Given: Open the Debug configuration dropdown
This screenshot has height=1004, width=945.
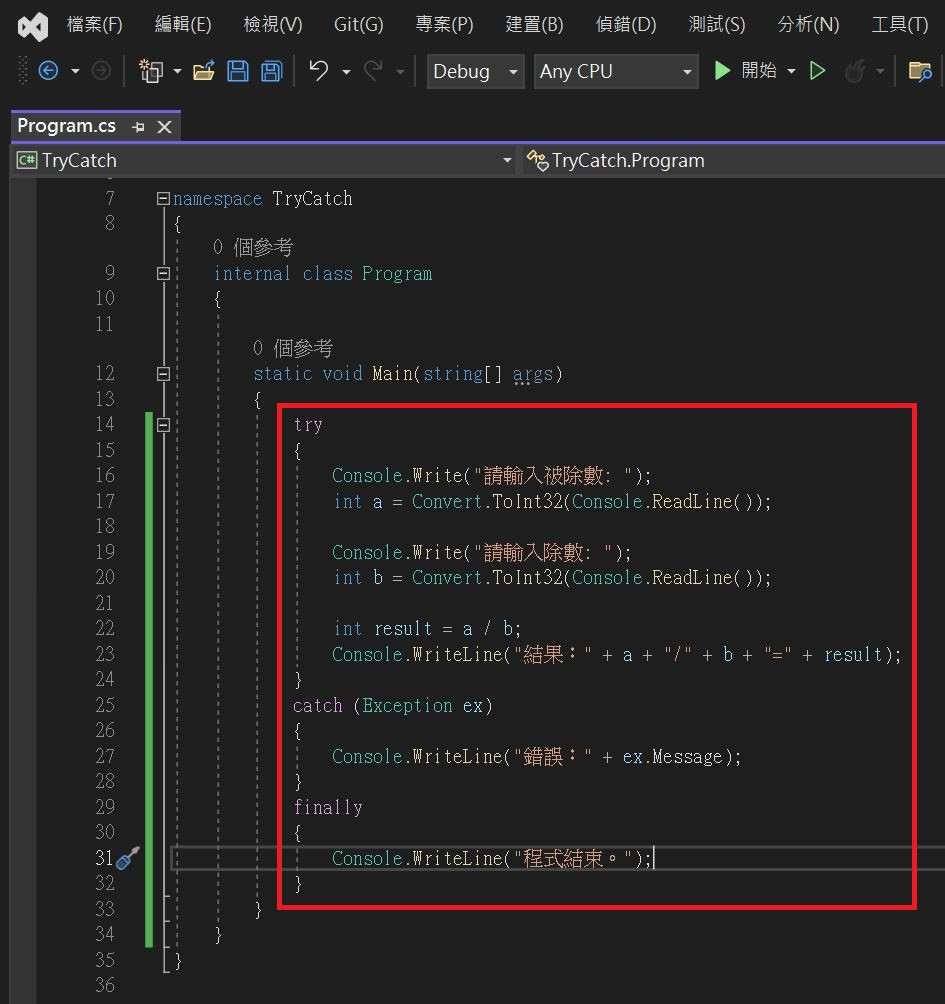Looking at the screenshot, I should coord(476,71).
